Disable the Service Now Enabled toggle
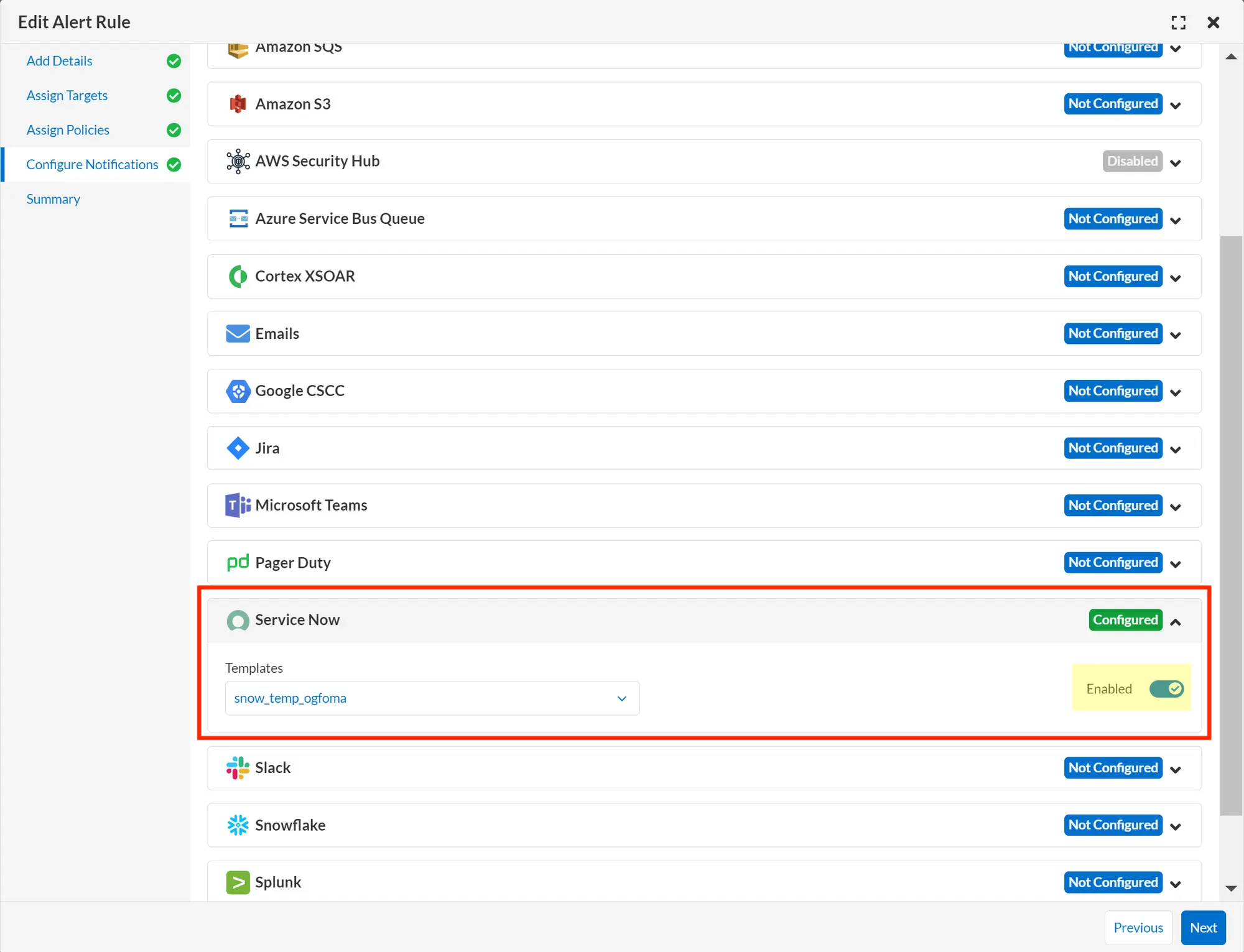1244x952 pixels. point(1166,689)
